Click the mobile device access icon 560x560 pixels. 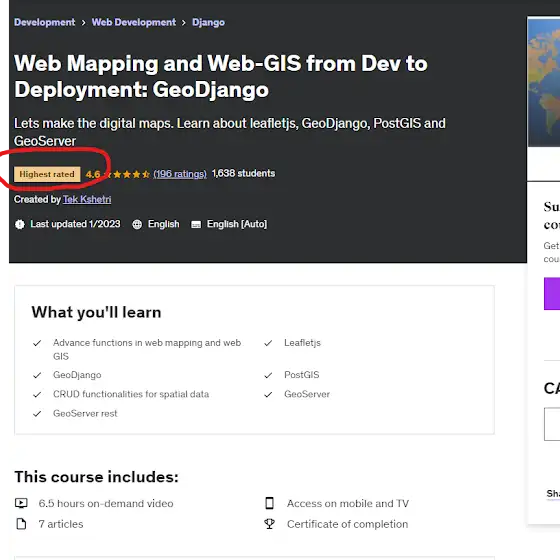270,503
